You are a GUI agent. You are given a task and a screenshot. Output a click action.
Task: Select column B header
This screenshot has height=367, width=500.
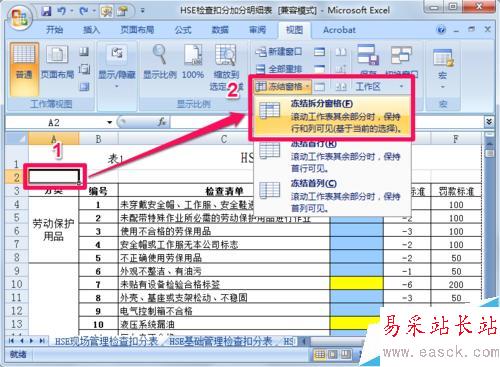point(98,139)
